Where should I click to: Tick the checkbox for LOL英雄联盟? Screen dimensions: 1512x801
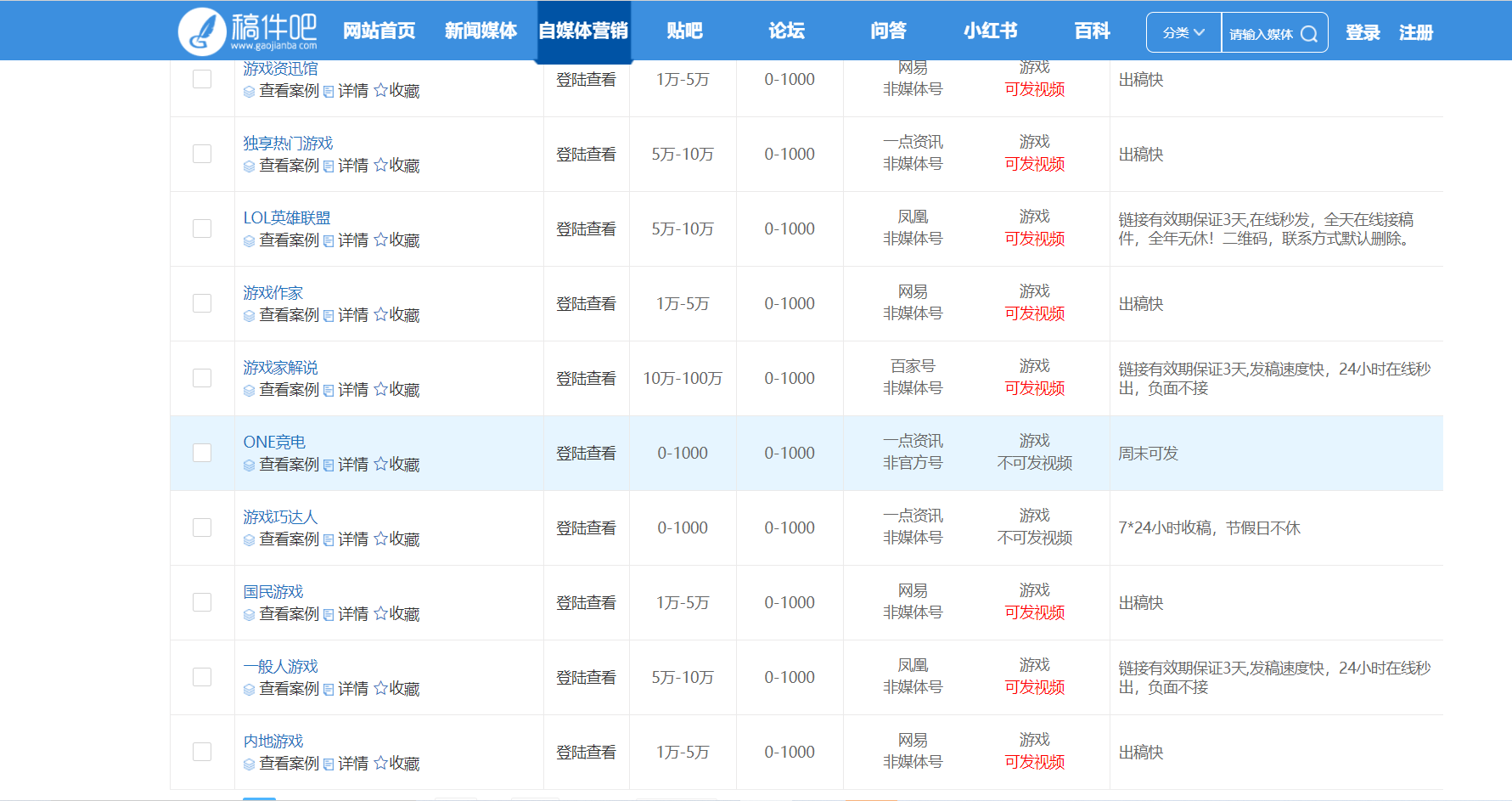(x=202, y=228)
